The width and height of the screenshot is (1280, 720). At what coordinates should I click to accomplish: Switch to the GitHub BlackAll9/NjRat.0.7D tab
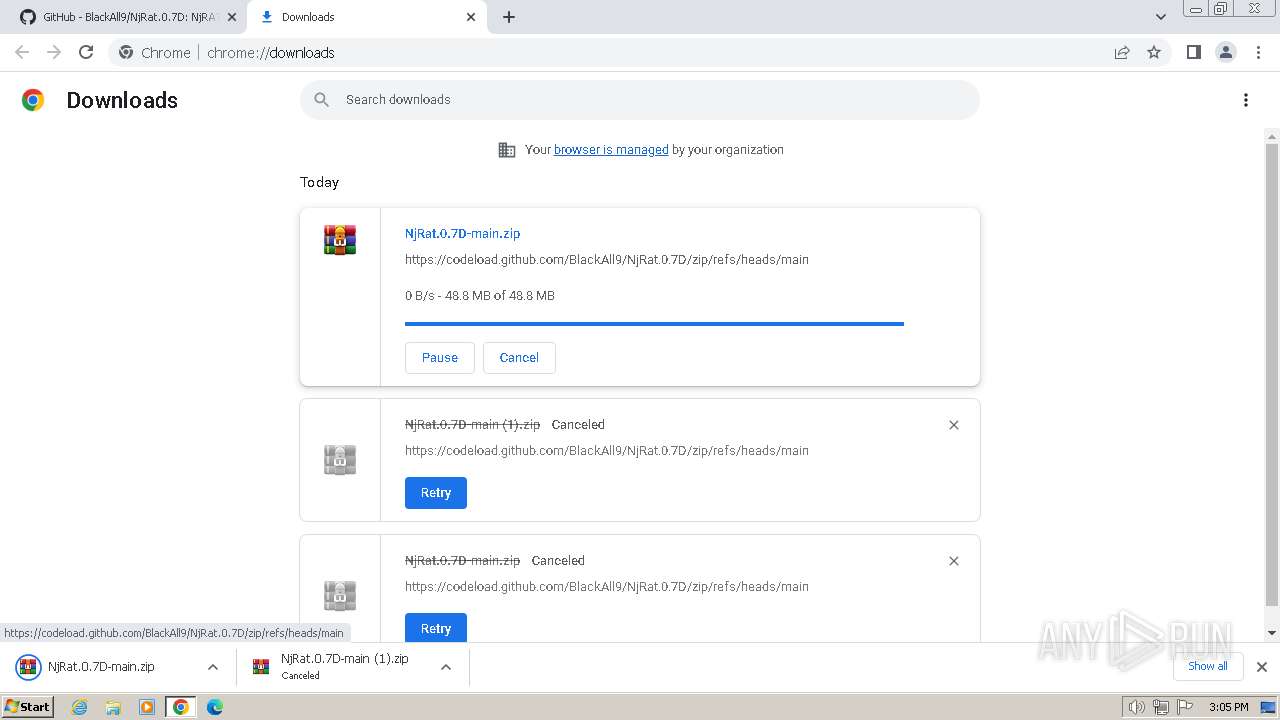pyautogui.click(x=128, y=17)
